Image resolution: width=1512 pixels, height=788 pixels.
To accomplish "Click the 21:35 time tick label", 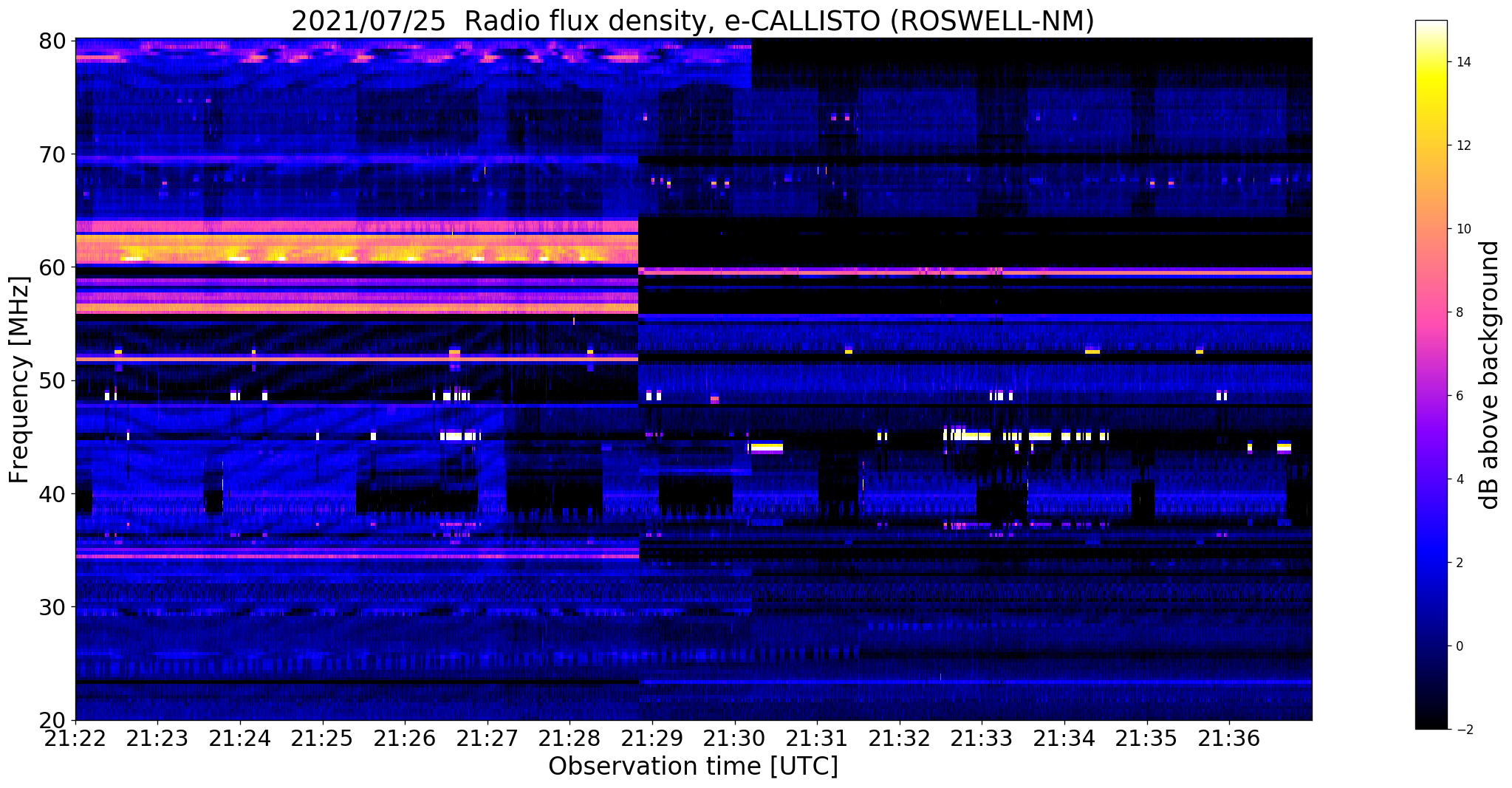I will coord(1147,739).
